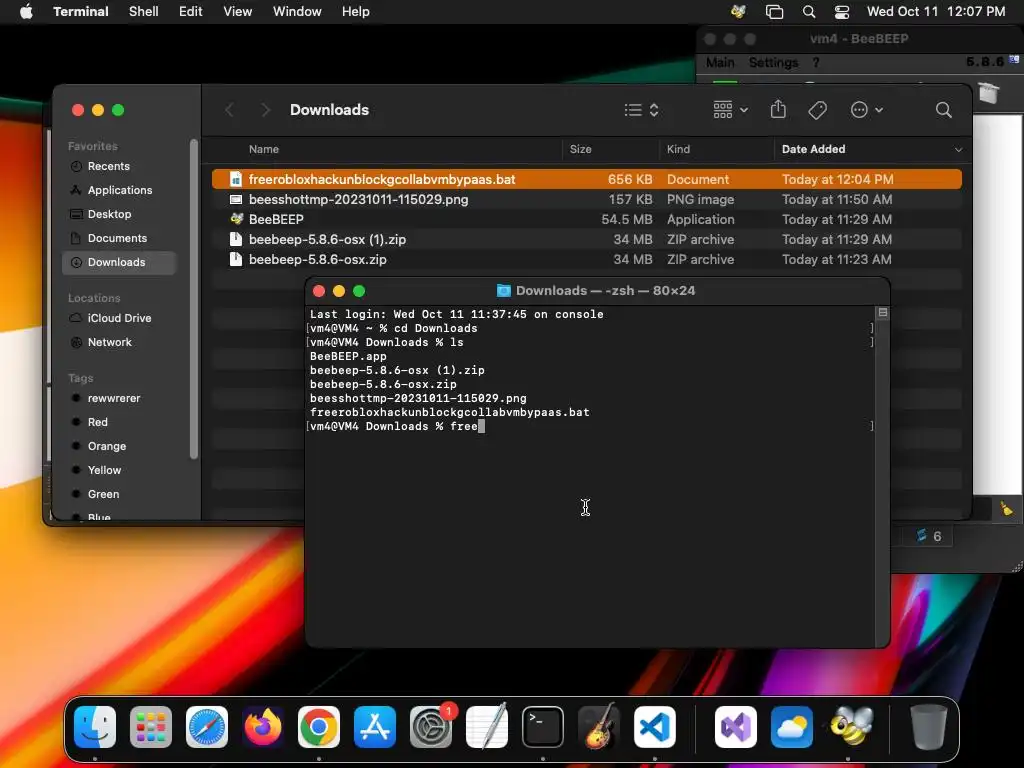Open Finder from the Dock

click(x=95, y=727)
